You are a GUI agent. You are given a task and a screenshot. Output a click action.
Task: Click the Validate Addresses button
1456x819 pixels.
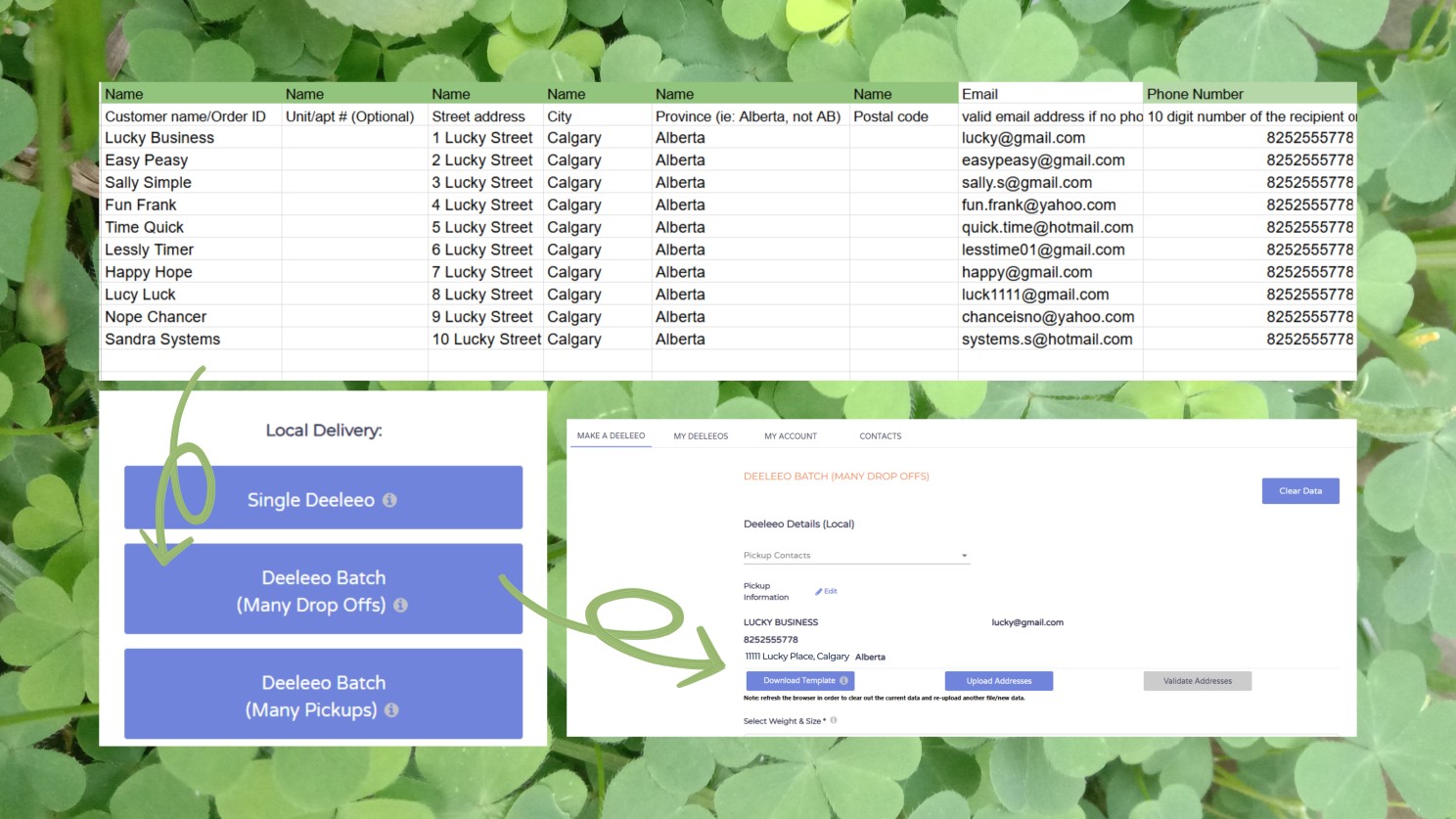[x=1198, y=681]
